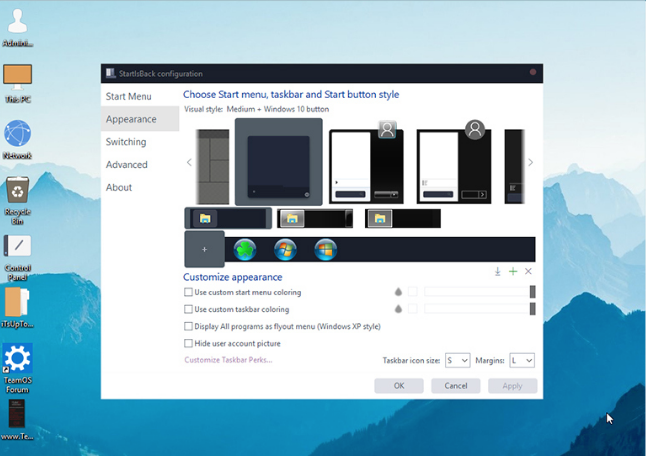646x456 pixels.
Task: Open Customize Taskbar Perks link
Action: (x=228, y=360)
